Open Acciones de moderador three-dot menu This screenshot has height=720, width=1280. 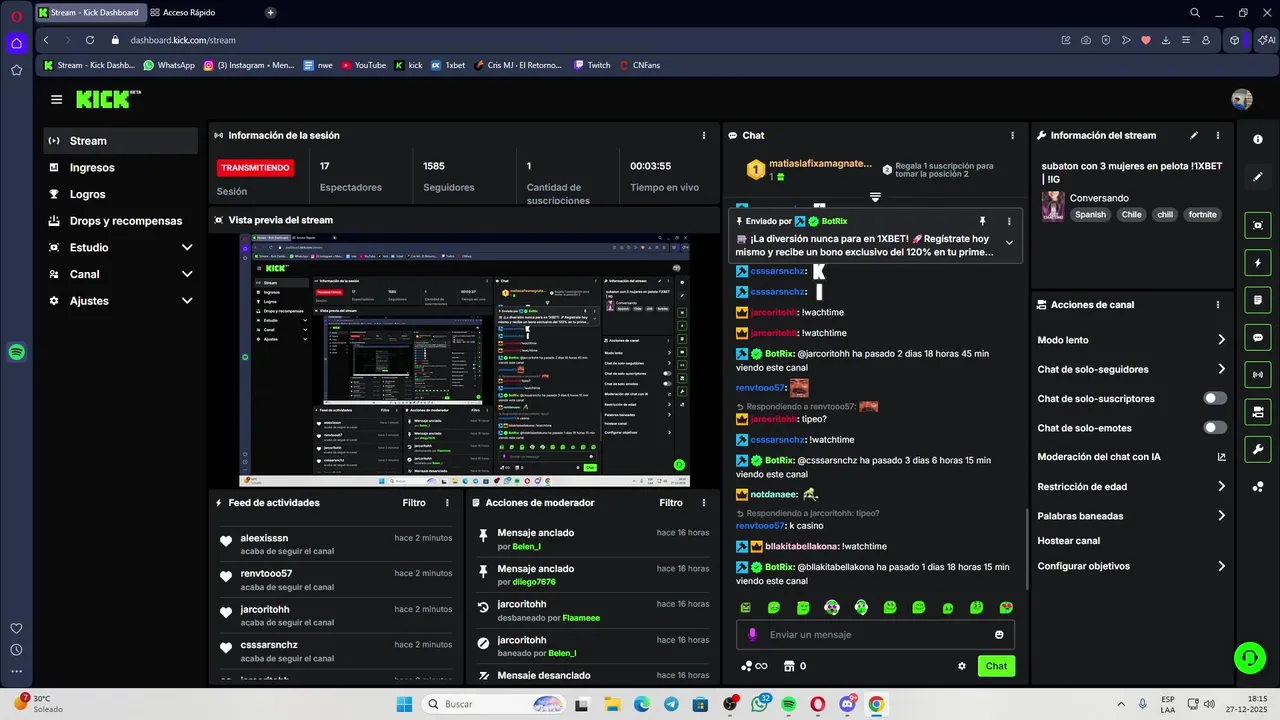(x=704, y=503)
